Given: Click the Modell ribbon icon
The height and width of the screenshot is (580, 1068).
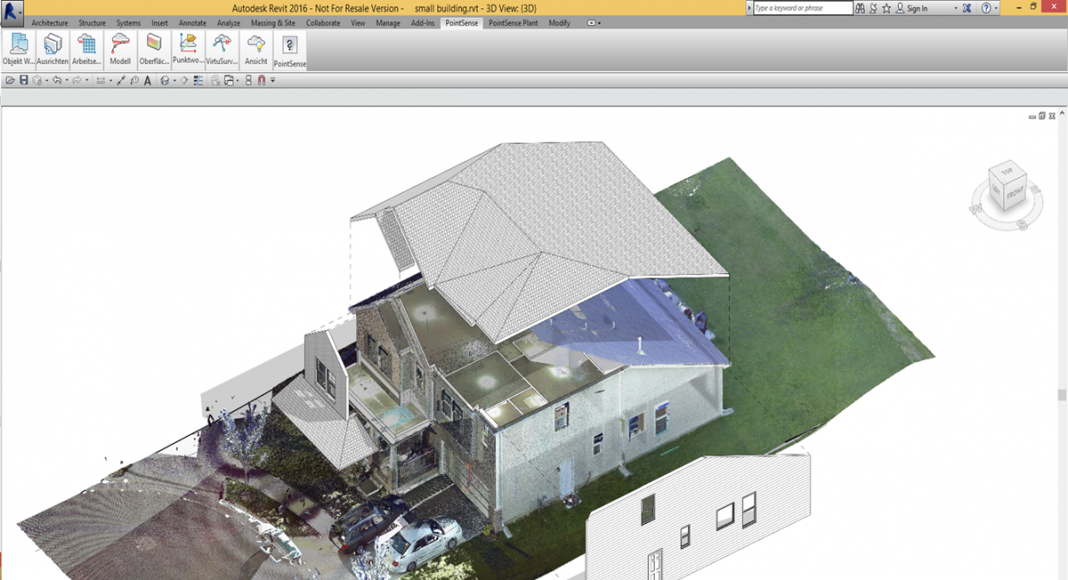Looking at the screenshot, I should [x=120, y=49].
